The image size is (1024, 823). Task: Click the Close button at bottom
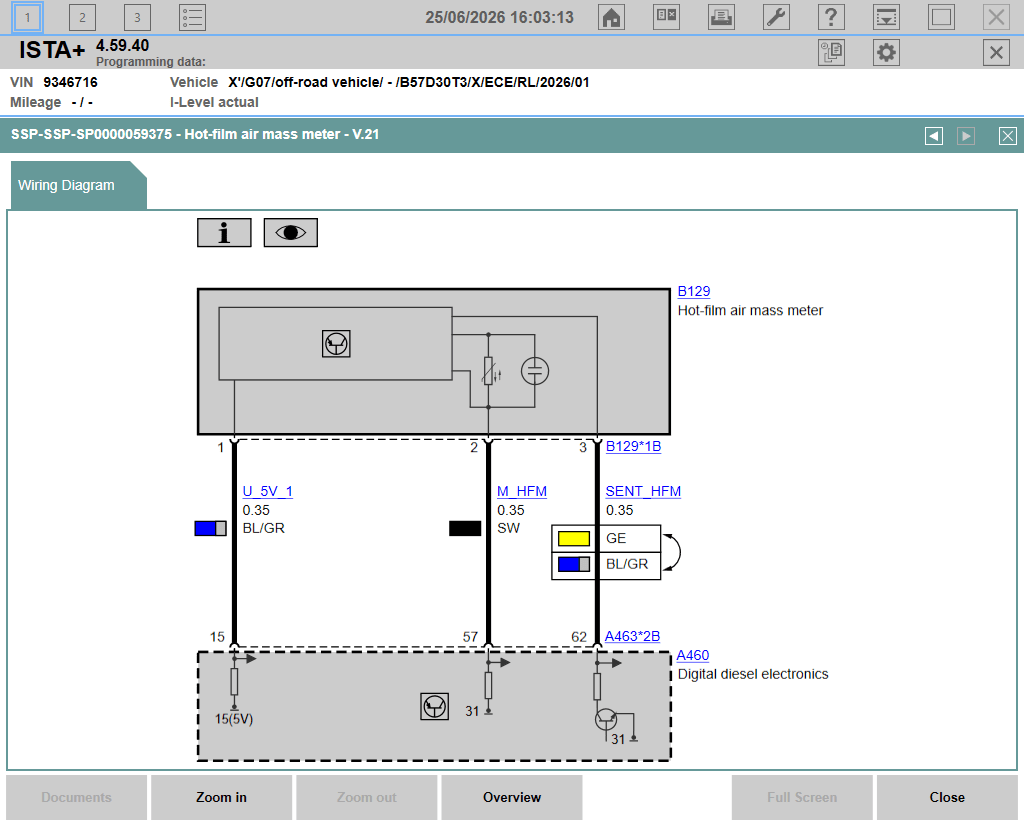[947, 798]
